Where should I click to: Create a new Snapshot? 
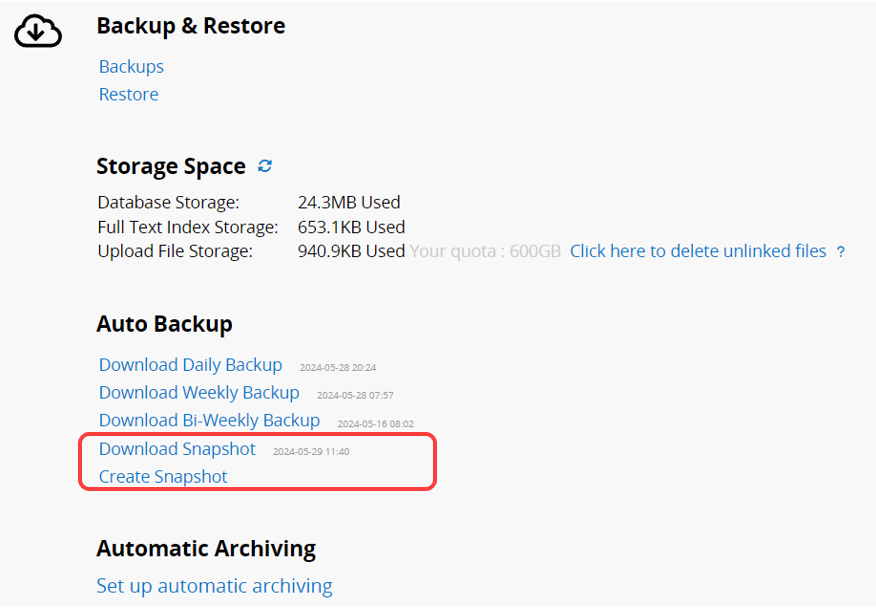(163, 477)
